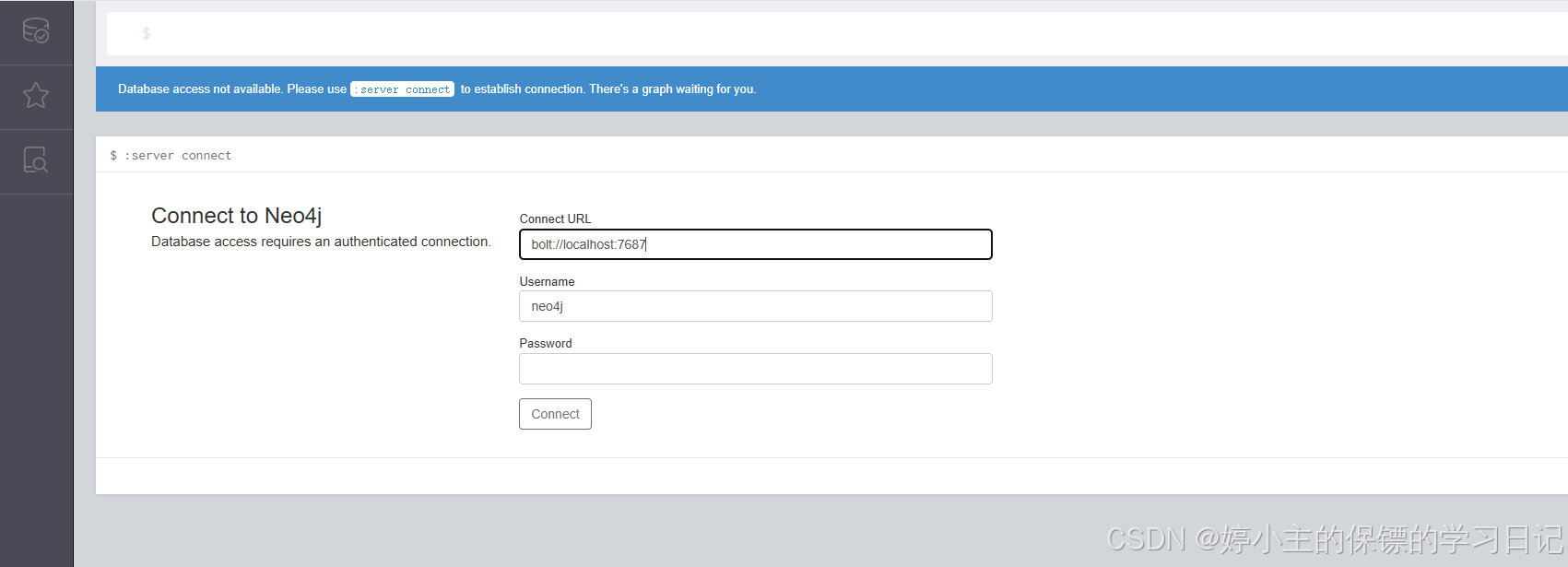The image size is (1568, 567).
Task: Click the Connect button
Action: pos(555,414)
